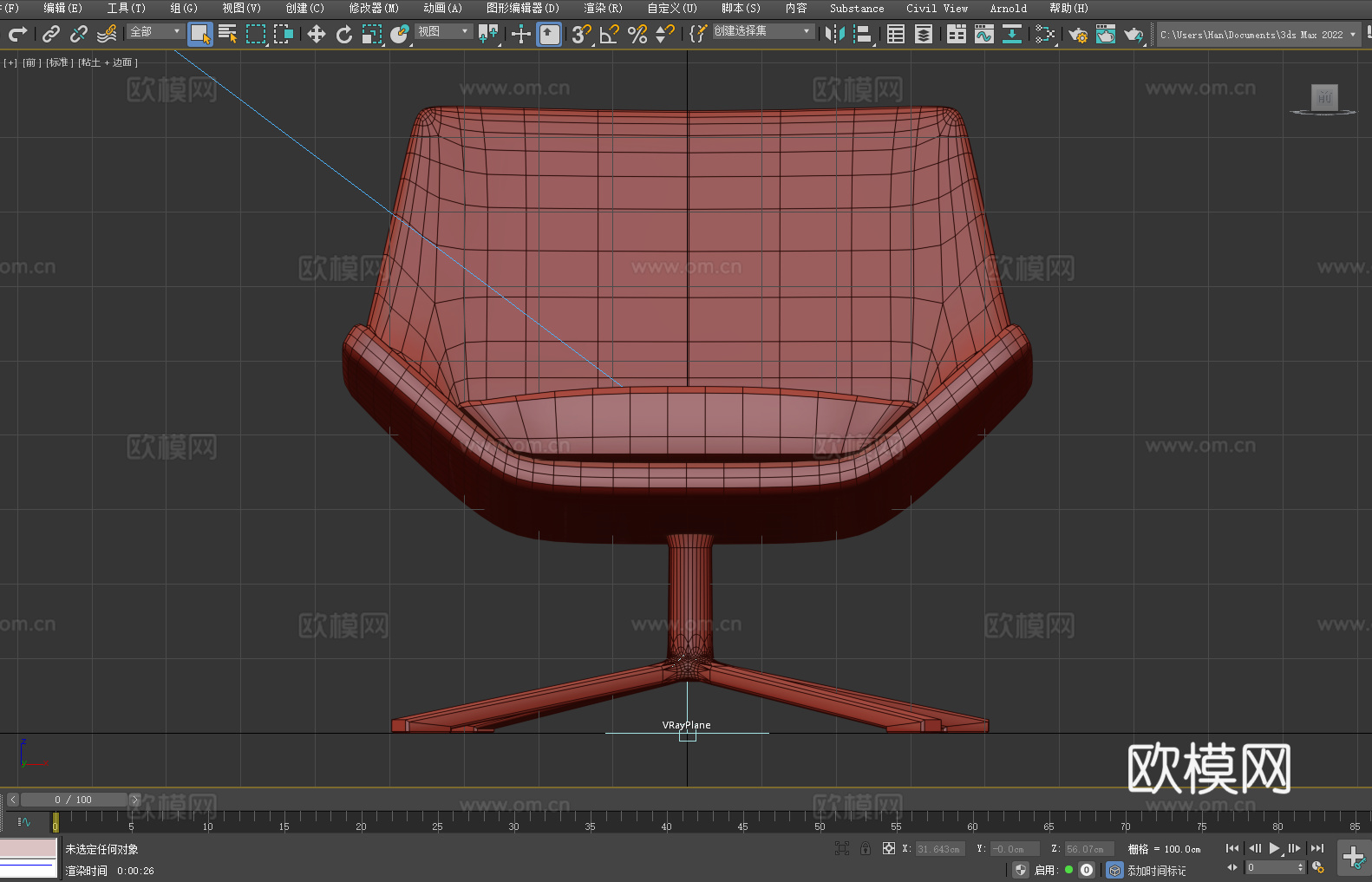
Task: Open the 编辑(E) menu
Action: [63, 8]
